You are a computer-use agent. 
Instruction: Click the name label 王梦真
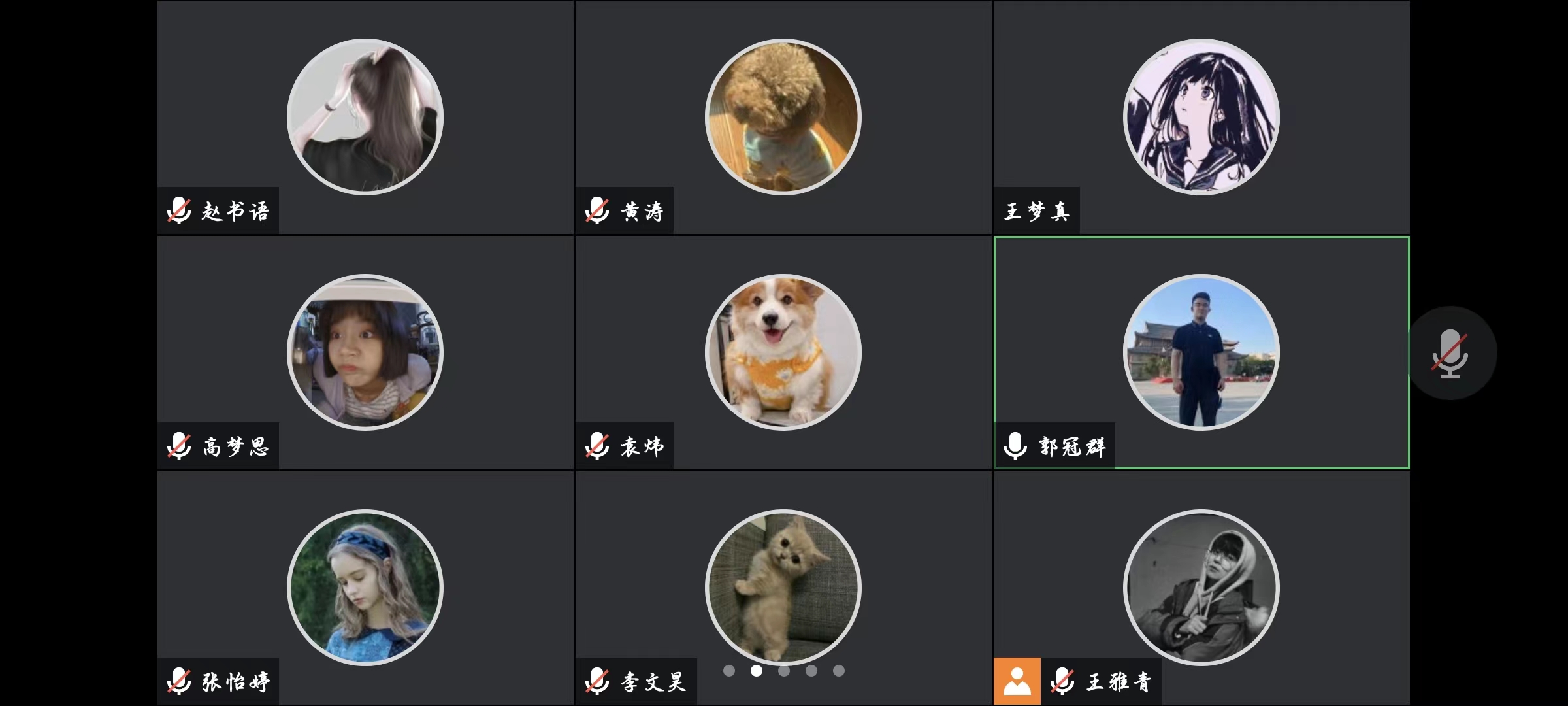[1037, 211]
